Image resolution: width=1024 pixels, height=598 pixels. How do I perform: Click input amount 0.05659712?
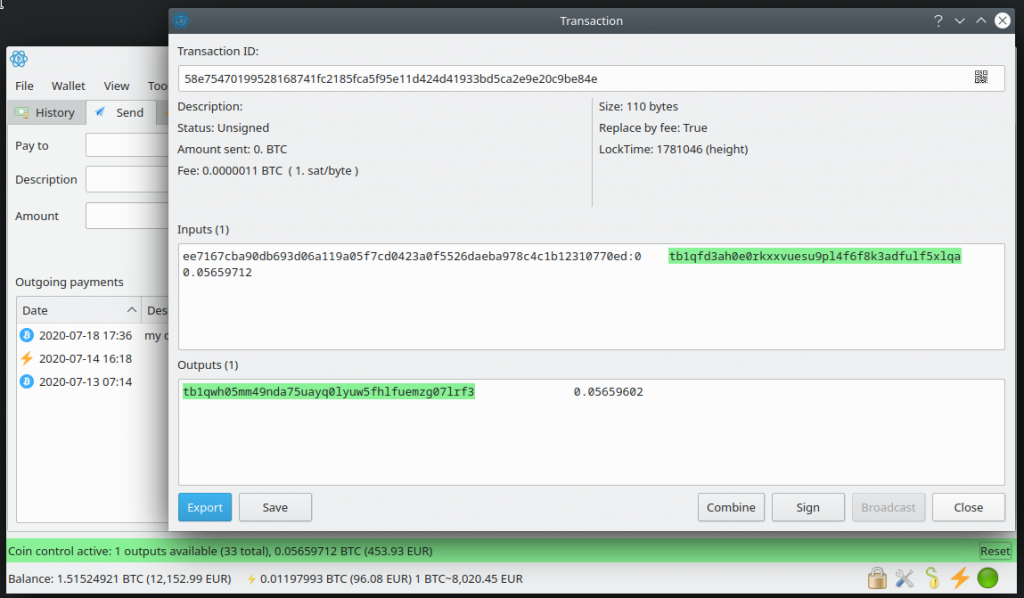click(x=217, y=272)
